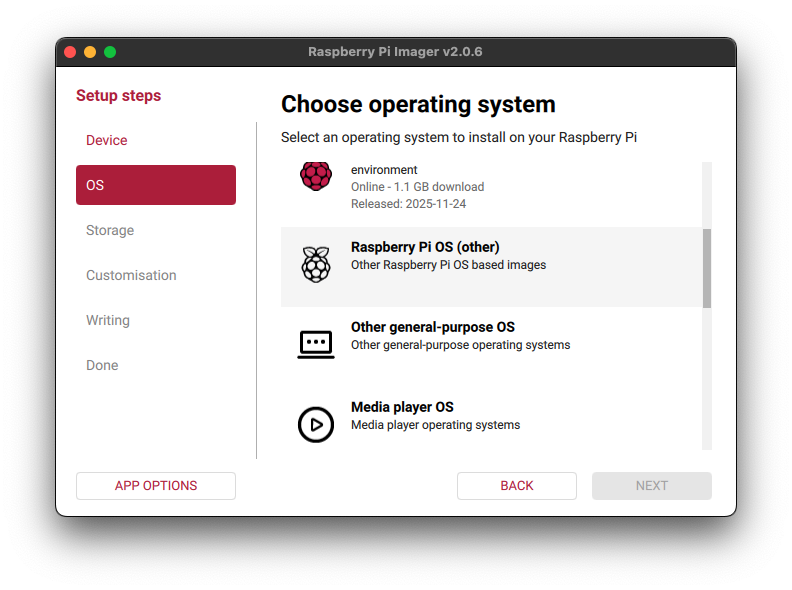Open APP OPTIONS
The width and height of the screenshot is (792, 590).
click(x=156, y=486)
